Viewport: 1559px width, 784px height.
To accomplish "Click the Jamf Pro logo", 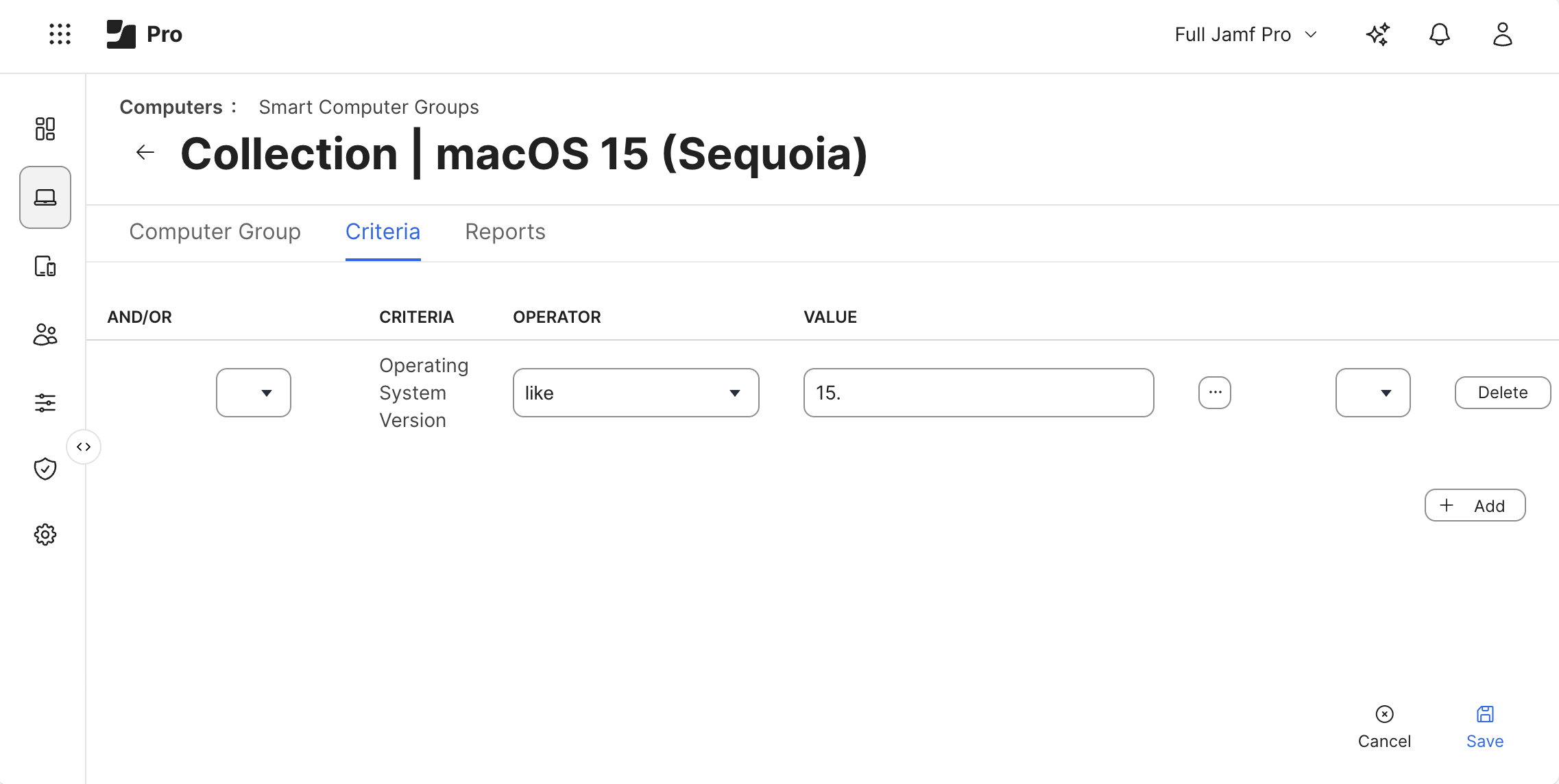I will pyautogui.click(x=145, y=34).
